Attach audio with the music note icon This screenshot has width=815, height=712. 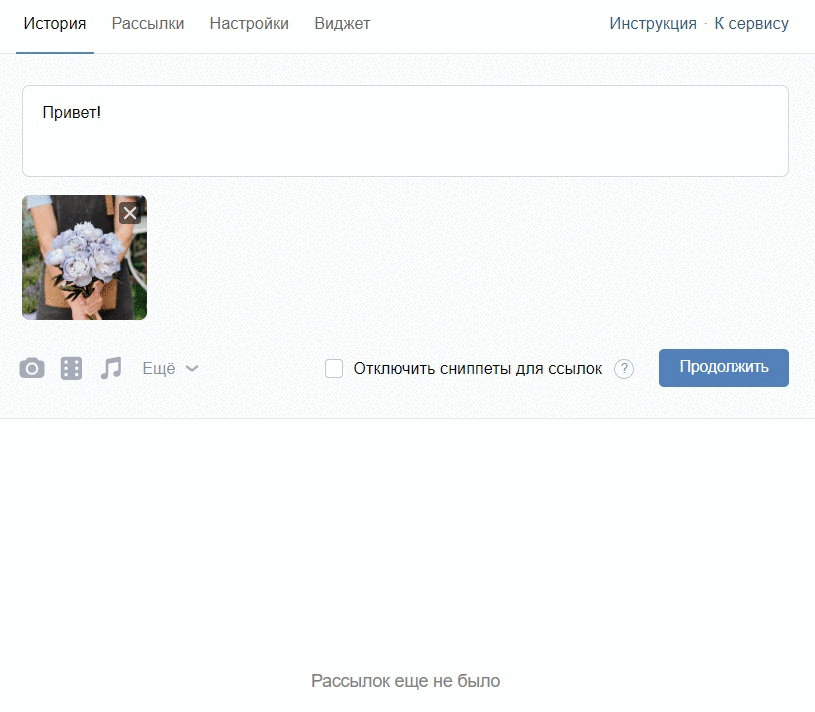point(111,368)
